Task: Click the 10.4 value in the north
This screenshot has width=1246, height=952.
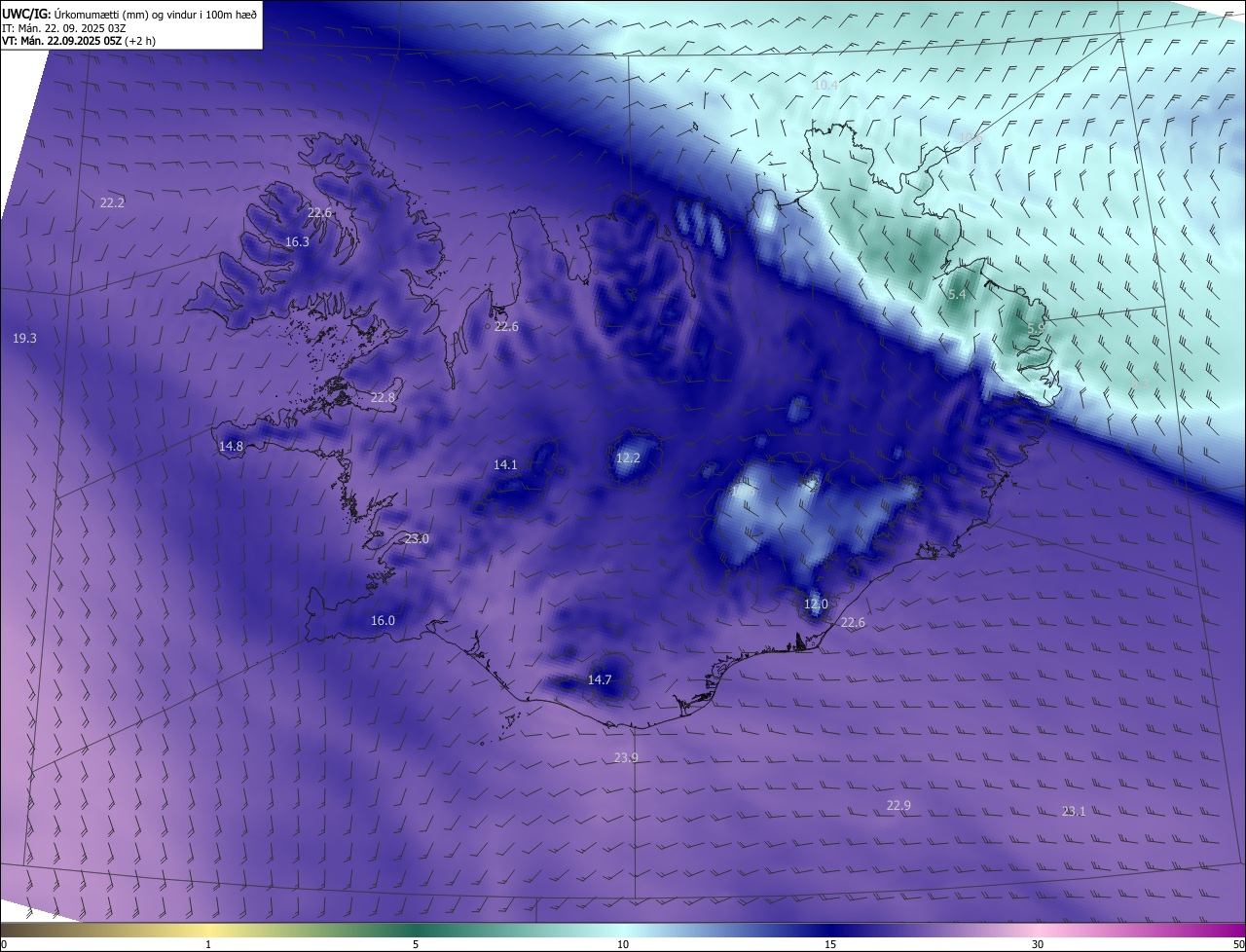Action: coord(825,86)
